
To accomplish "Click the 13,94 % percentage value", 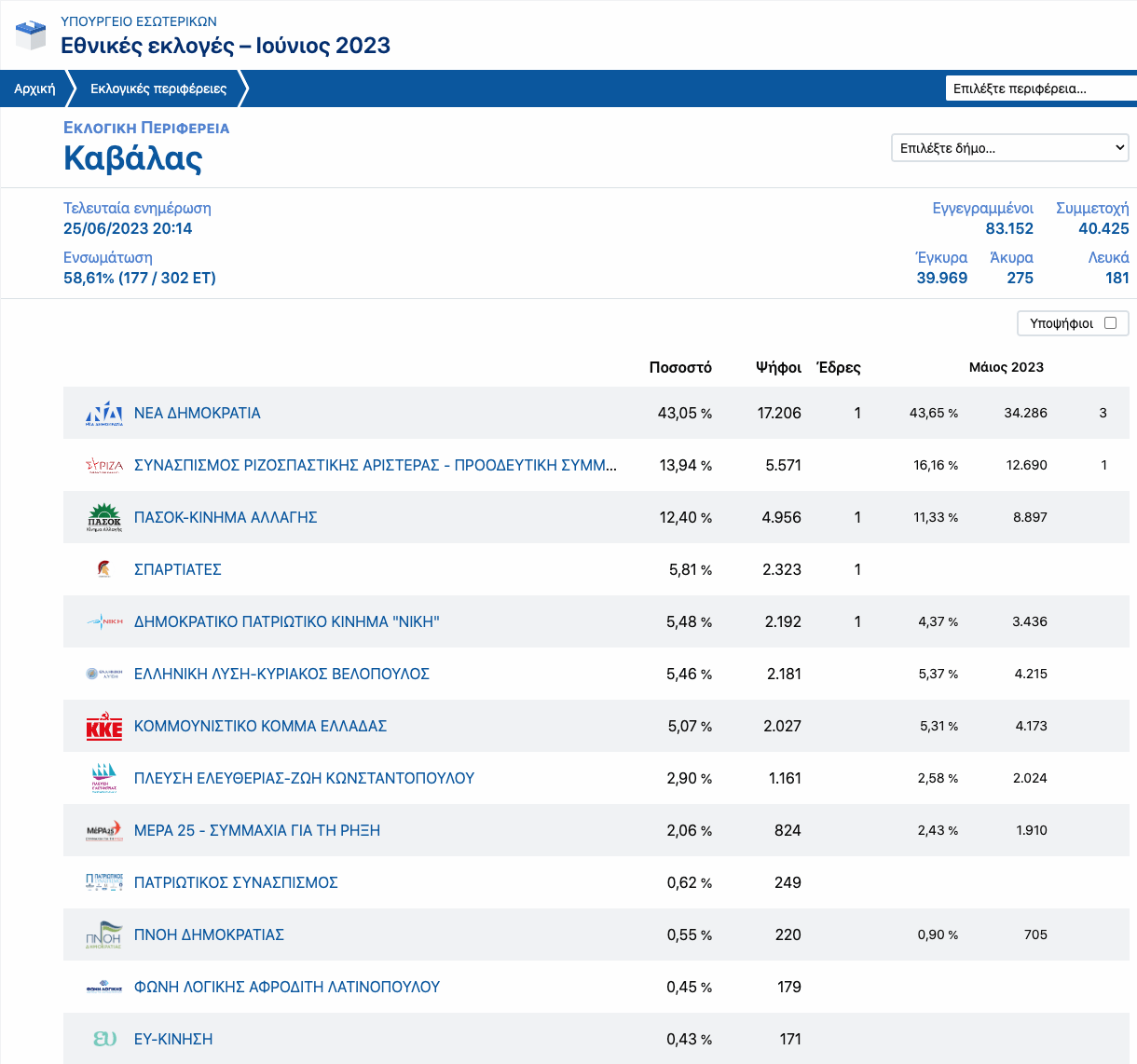I will tap(686, 465).
